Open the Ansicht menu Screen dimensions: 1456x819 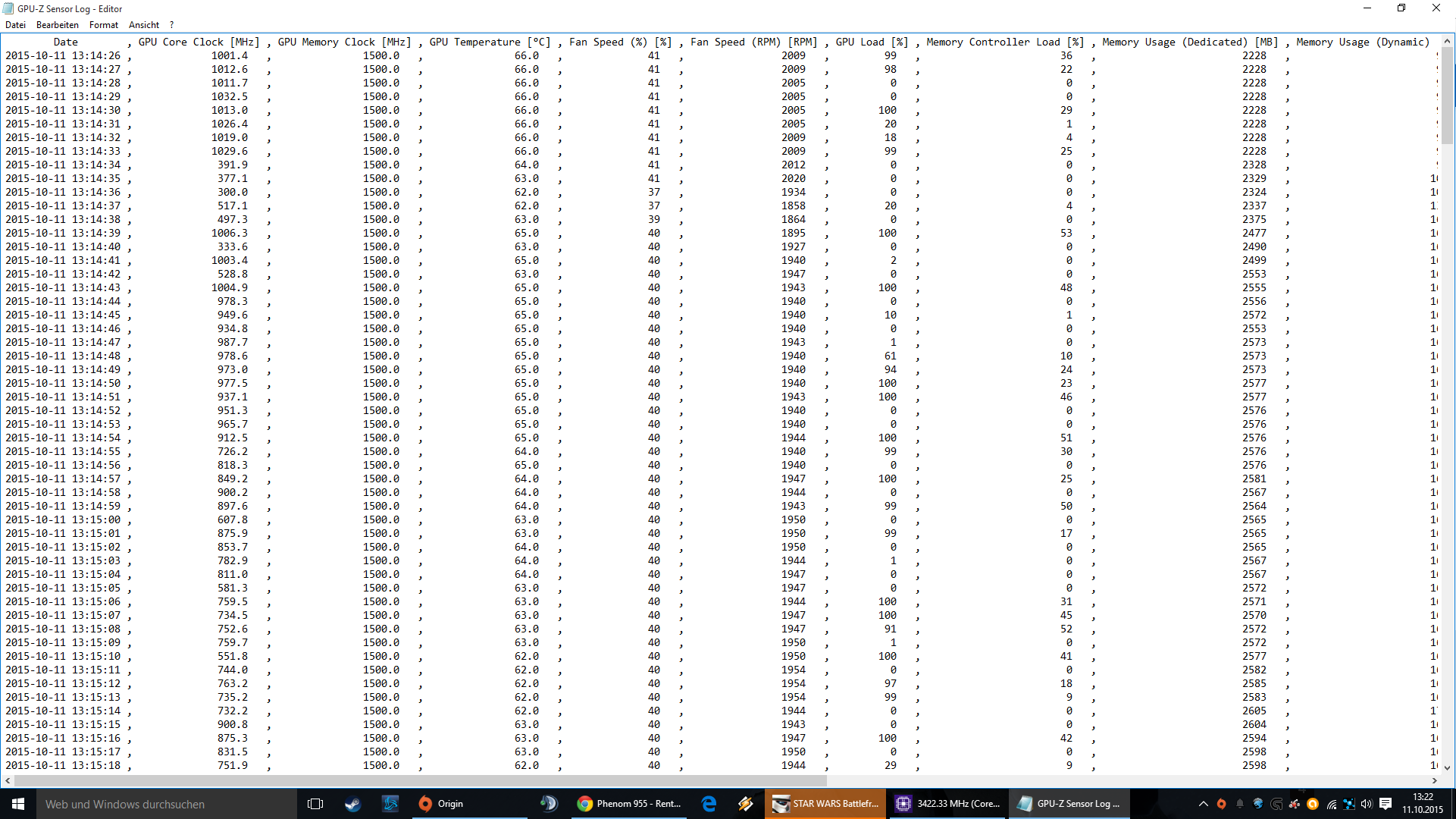(144, 25)
